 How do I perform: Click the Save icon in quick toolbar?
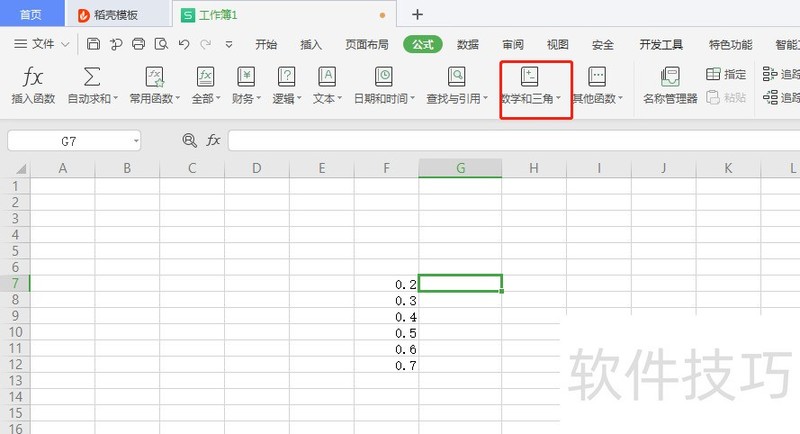click(x=93, y=44)
